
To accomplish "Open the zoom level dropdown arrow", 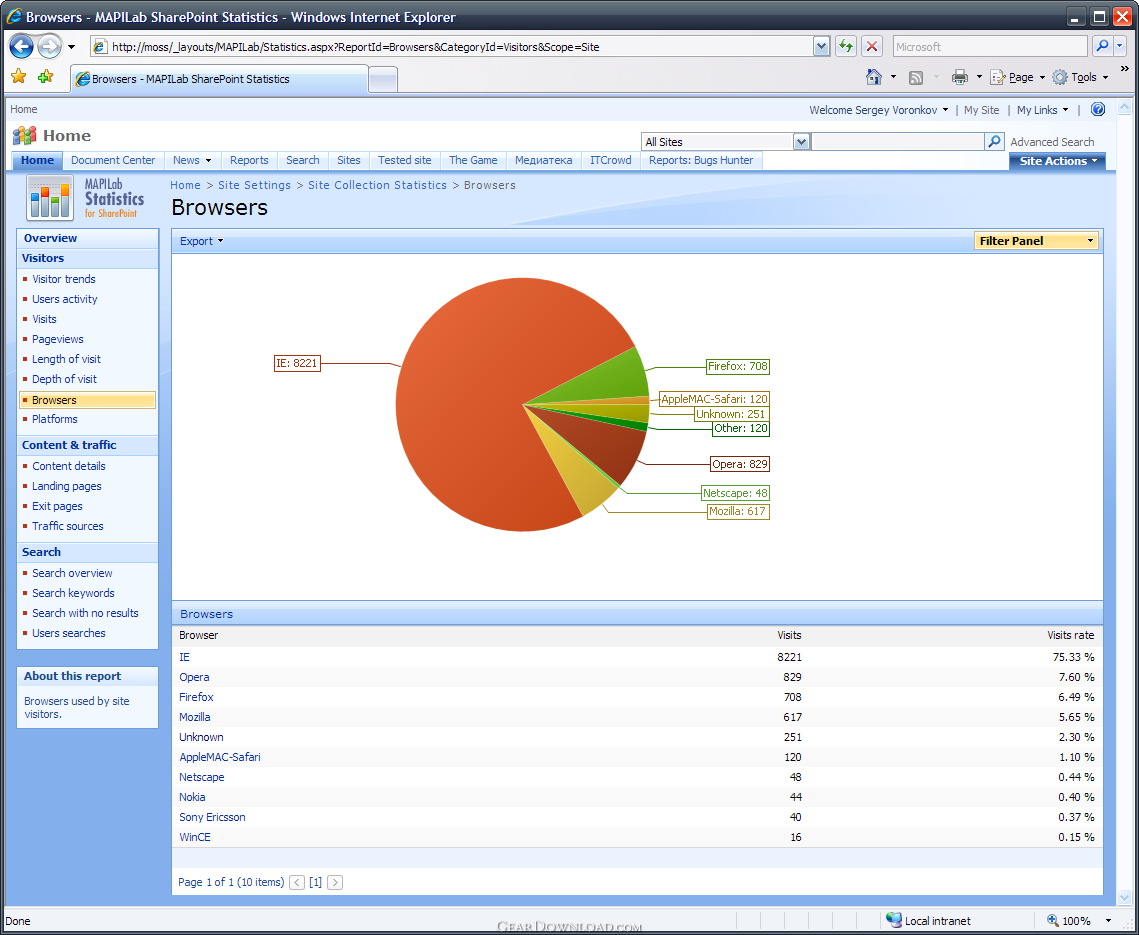I will (x=1108, y=920).
